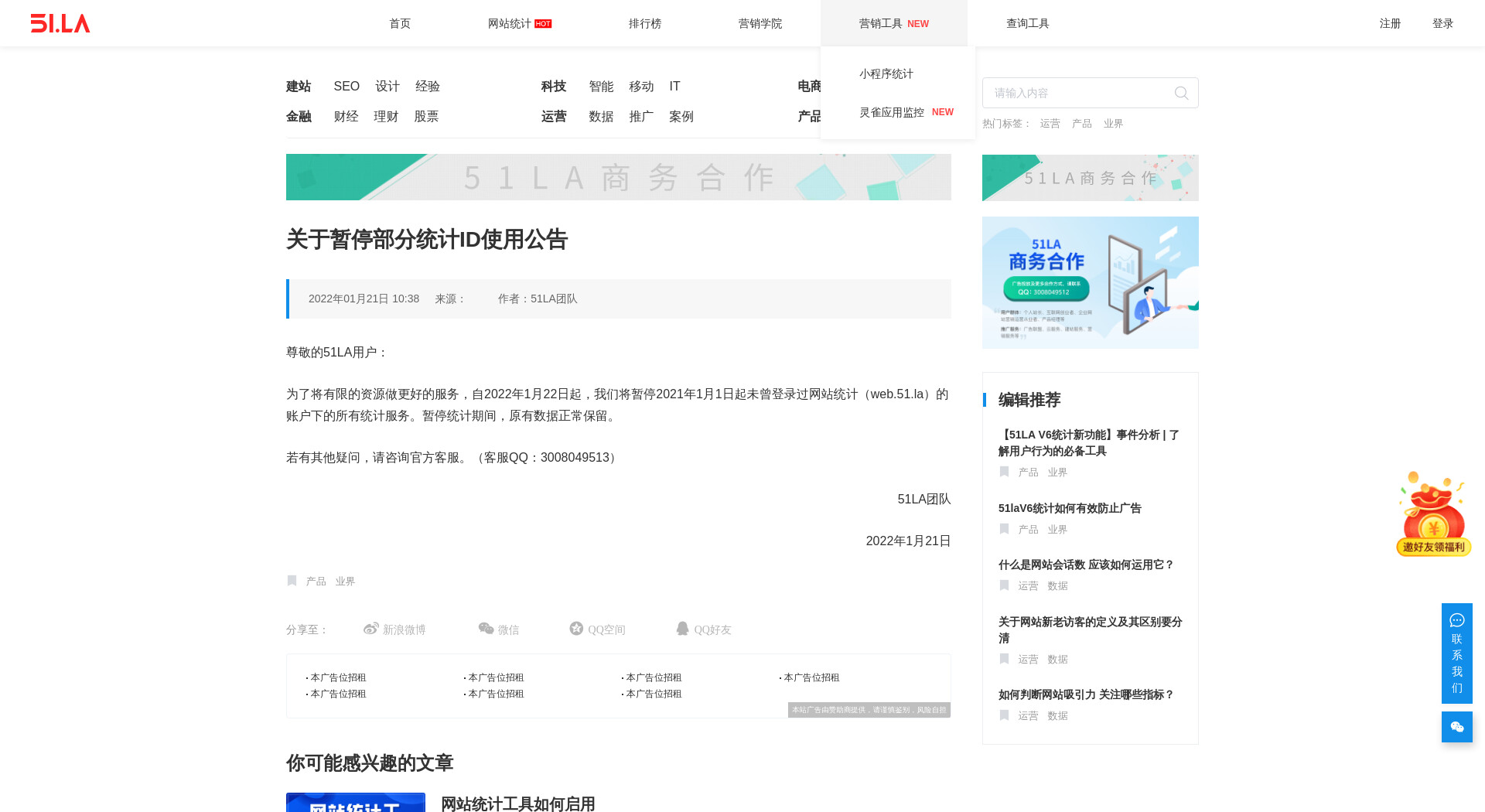Click the 产品 tag under the article
This screenshot has height=812, width=1485.
click(x=316, y=581)
